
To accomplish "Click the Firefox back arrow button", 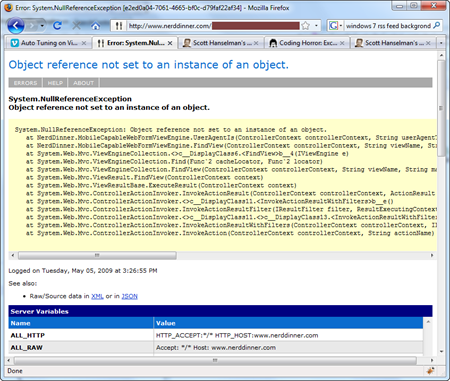I will [x=16, y=25].
